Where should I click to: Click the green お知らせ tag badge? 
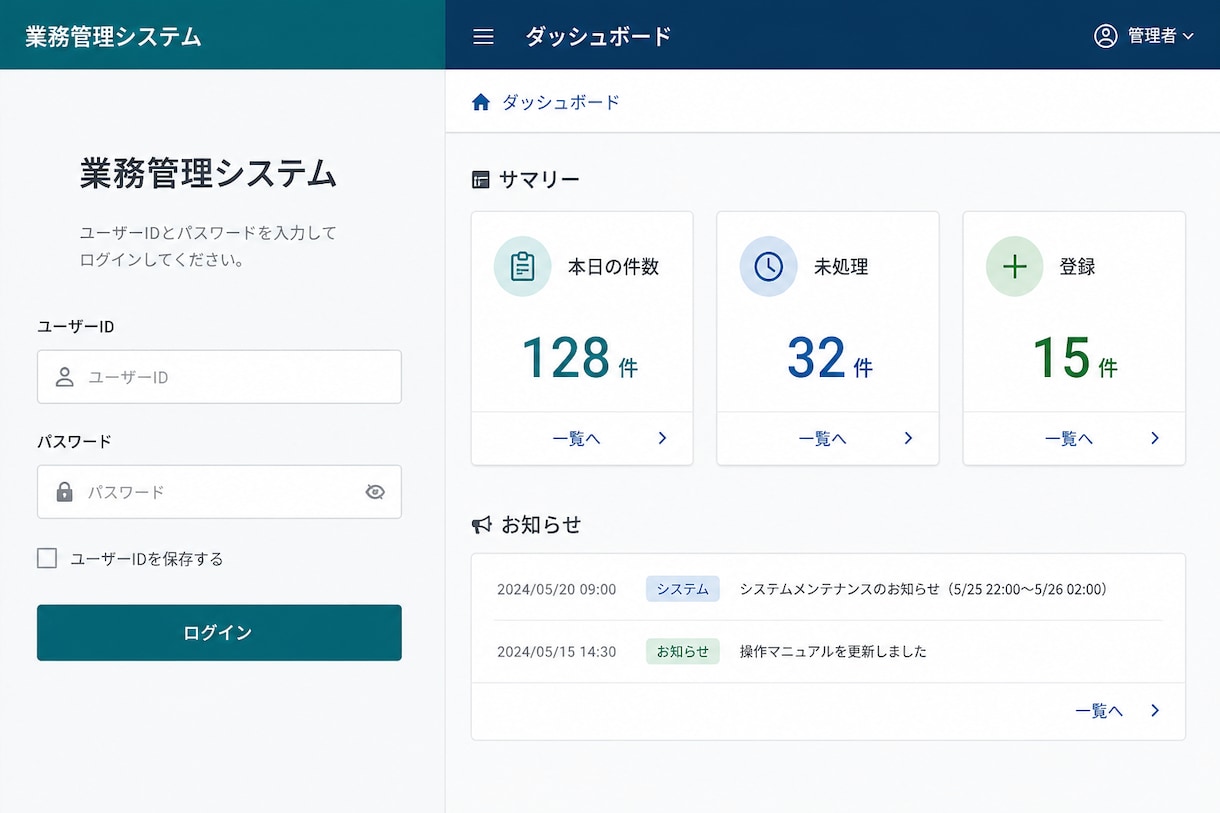(x=683, y=651)
